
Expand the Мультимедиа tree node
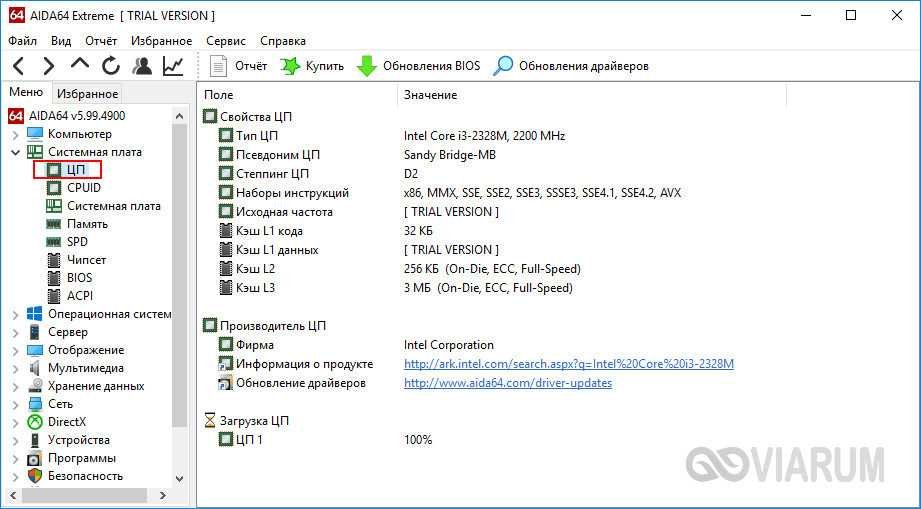16,368
